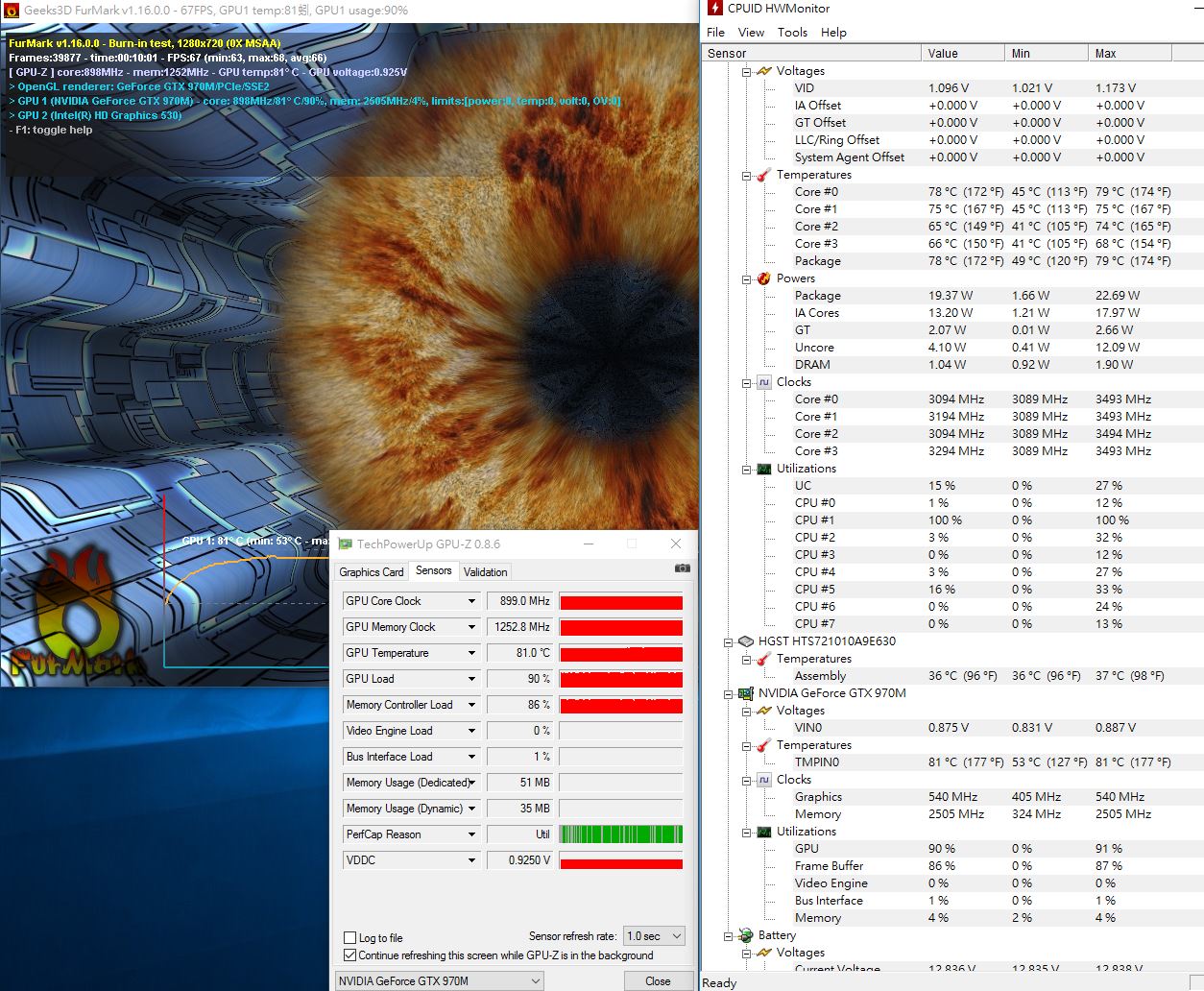This screenshot has width=1204, height=991.
Task: Click utilization icon beside GTX 970M Utilizations
Action: (x=764, y=832)
